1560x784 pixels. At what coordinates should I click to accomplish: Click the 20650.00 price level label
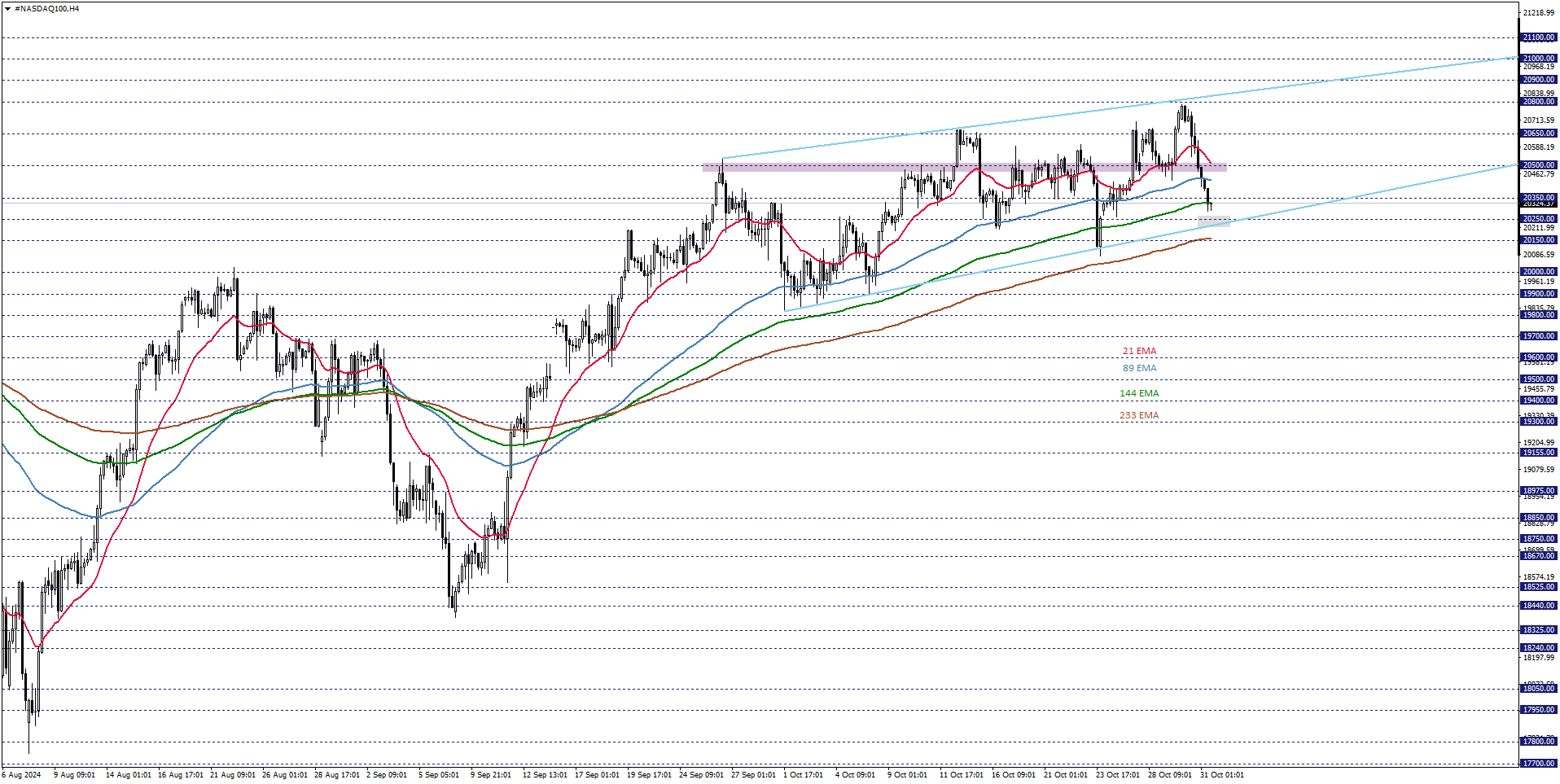pos(1539,134)
